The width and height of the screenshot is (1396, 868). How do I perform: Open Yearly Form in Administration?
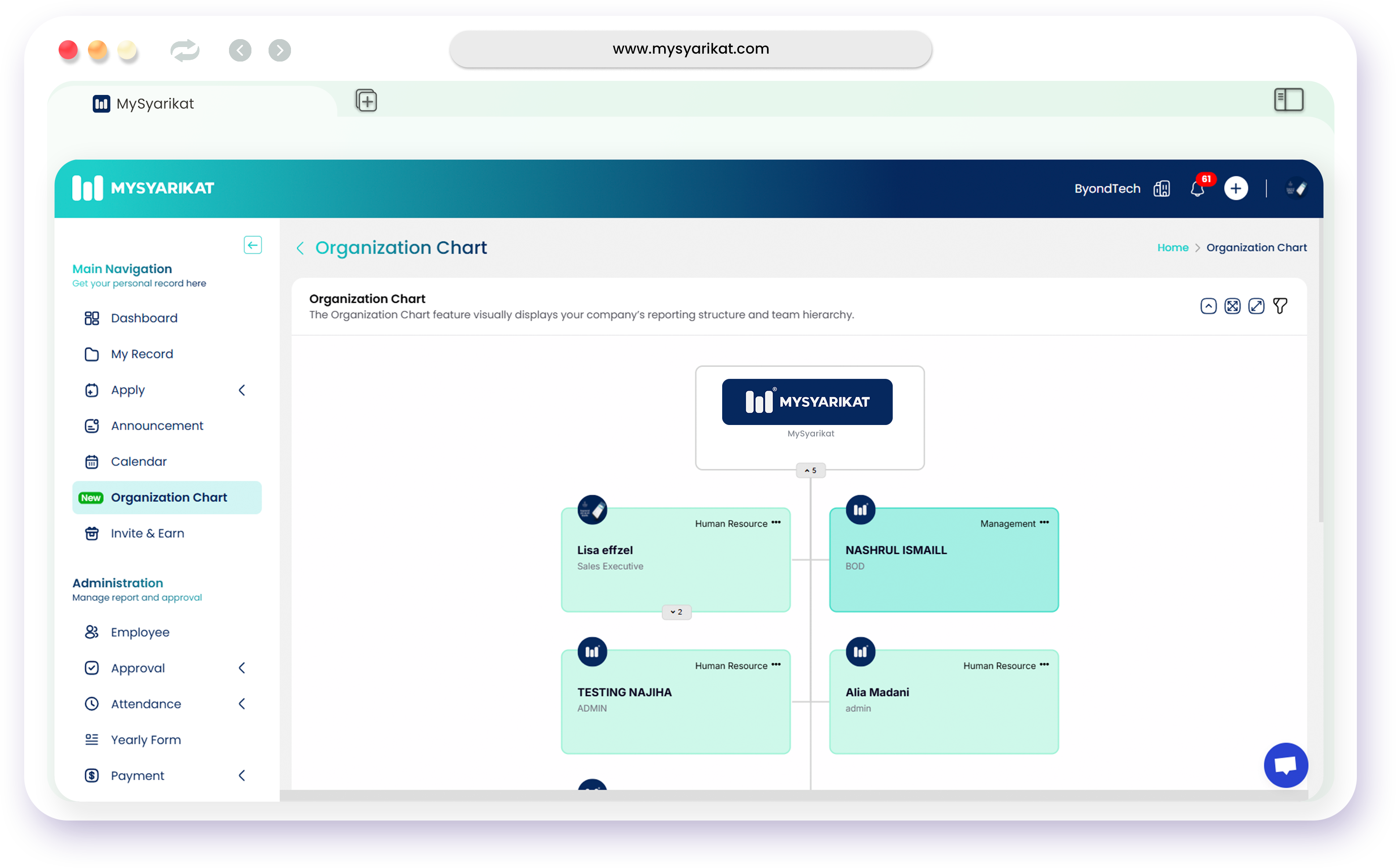pyautogui.click(x=167, y=740)
